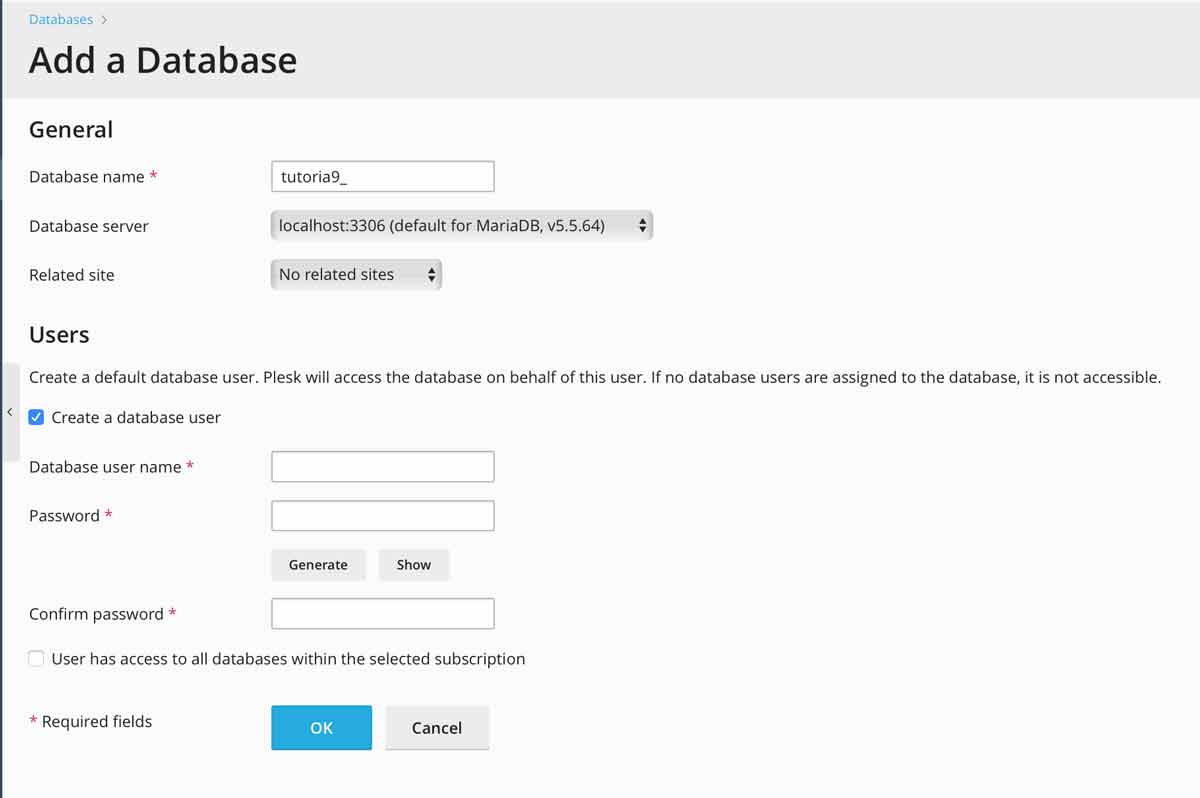
Task: Enable access to all databases within subscription
Action: pyautogui.click(x=36, y=658)
